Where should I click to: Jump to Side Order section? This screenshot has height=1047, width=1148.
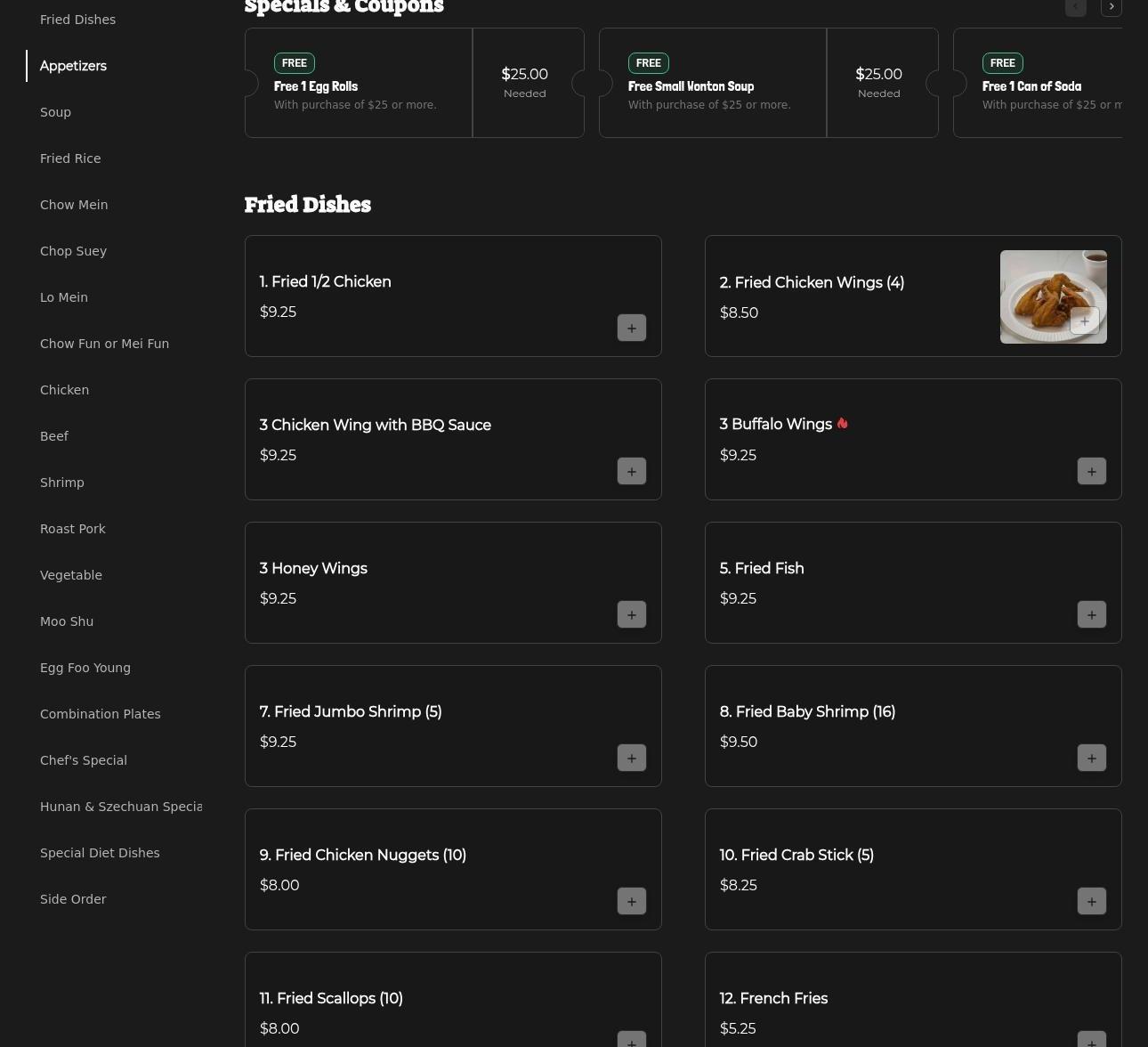pos(73,899)
